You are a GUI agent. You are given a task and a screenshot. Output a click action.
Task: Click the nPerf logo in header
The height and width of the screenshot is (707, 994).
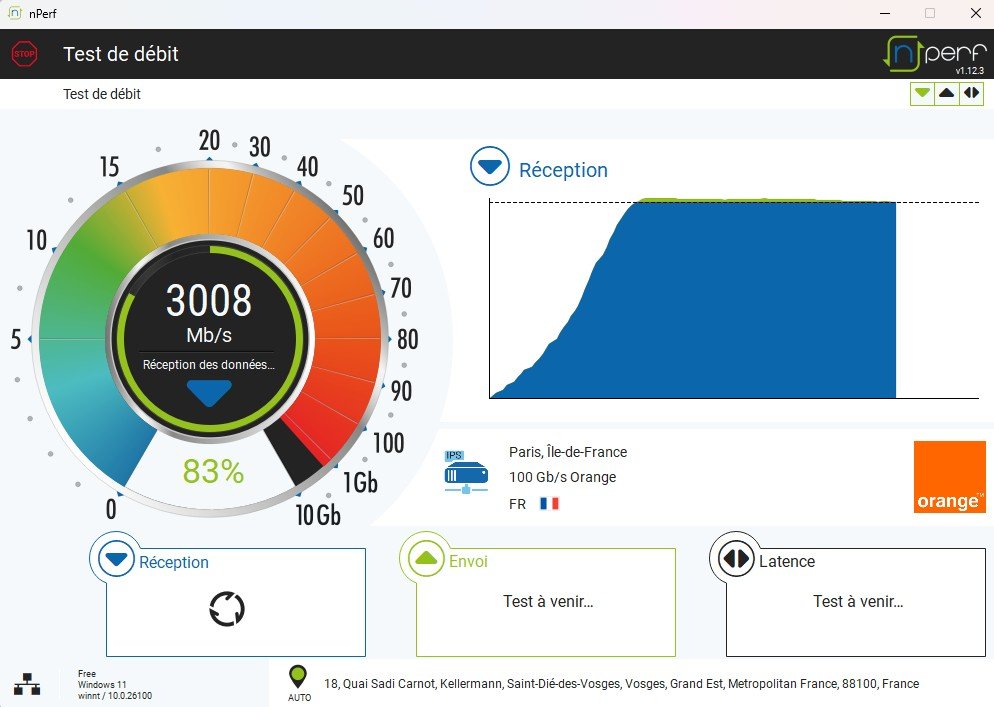click(934, 54)
